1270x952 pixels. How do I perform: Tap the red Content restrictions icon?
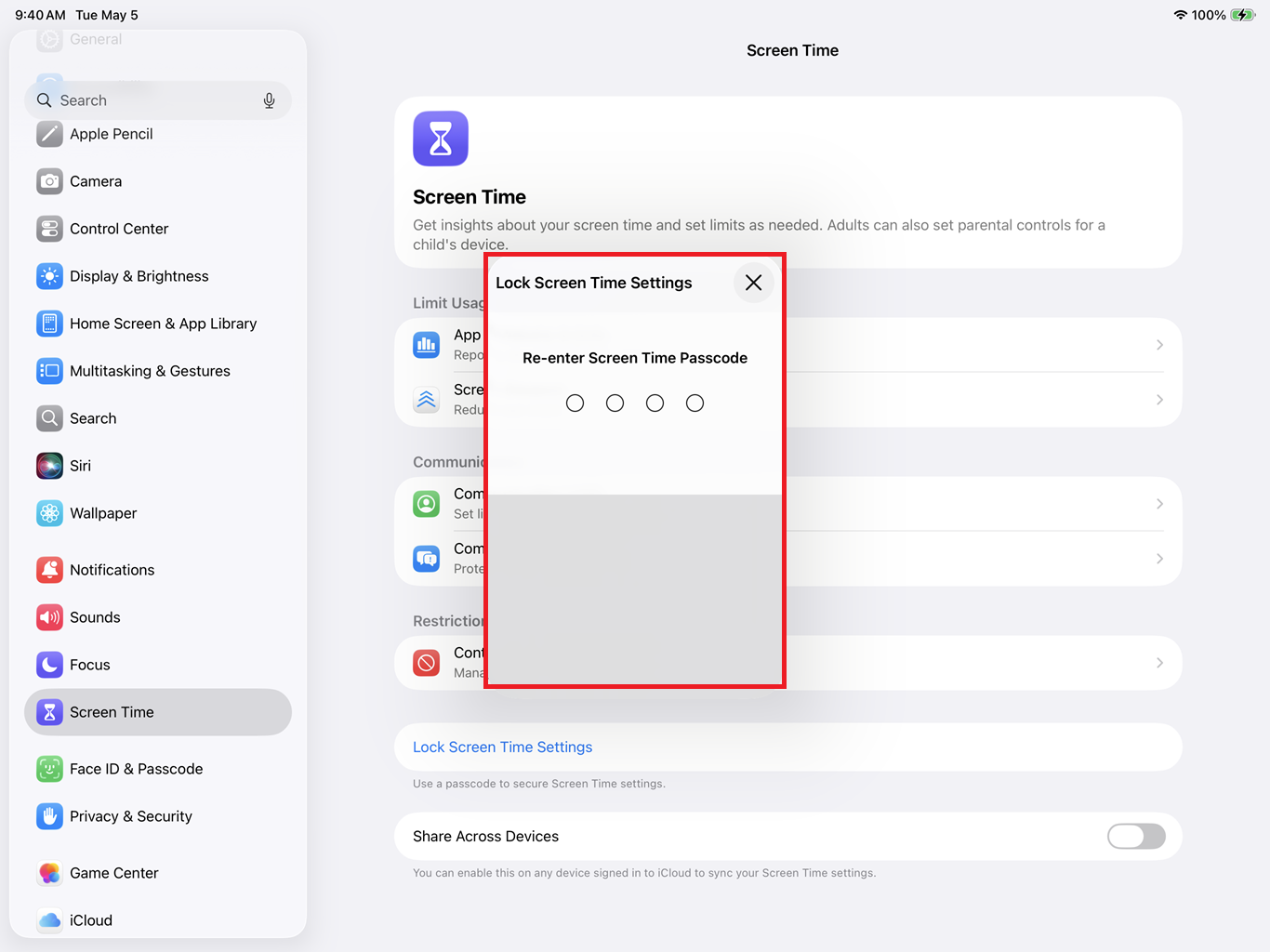(427, 663)
